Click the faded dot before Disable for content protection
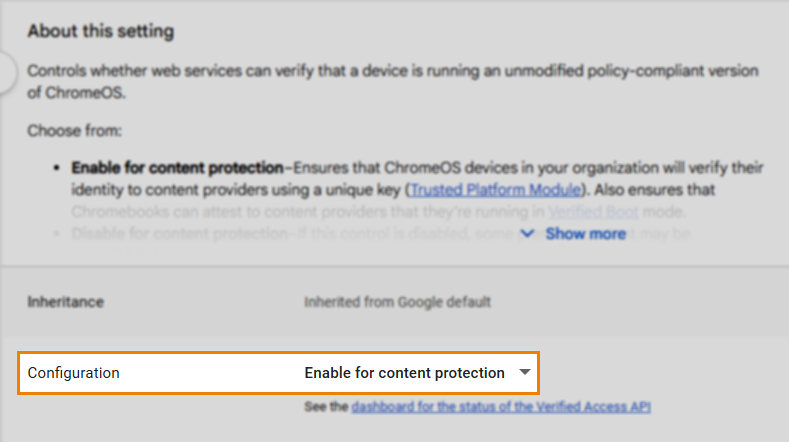This screenshot has width=789, height=442. point(57,234)
